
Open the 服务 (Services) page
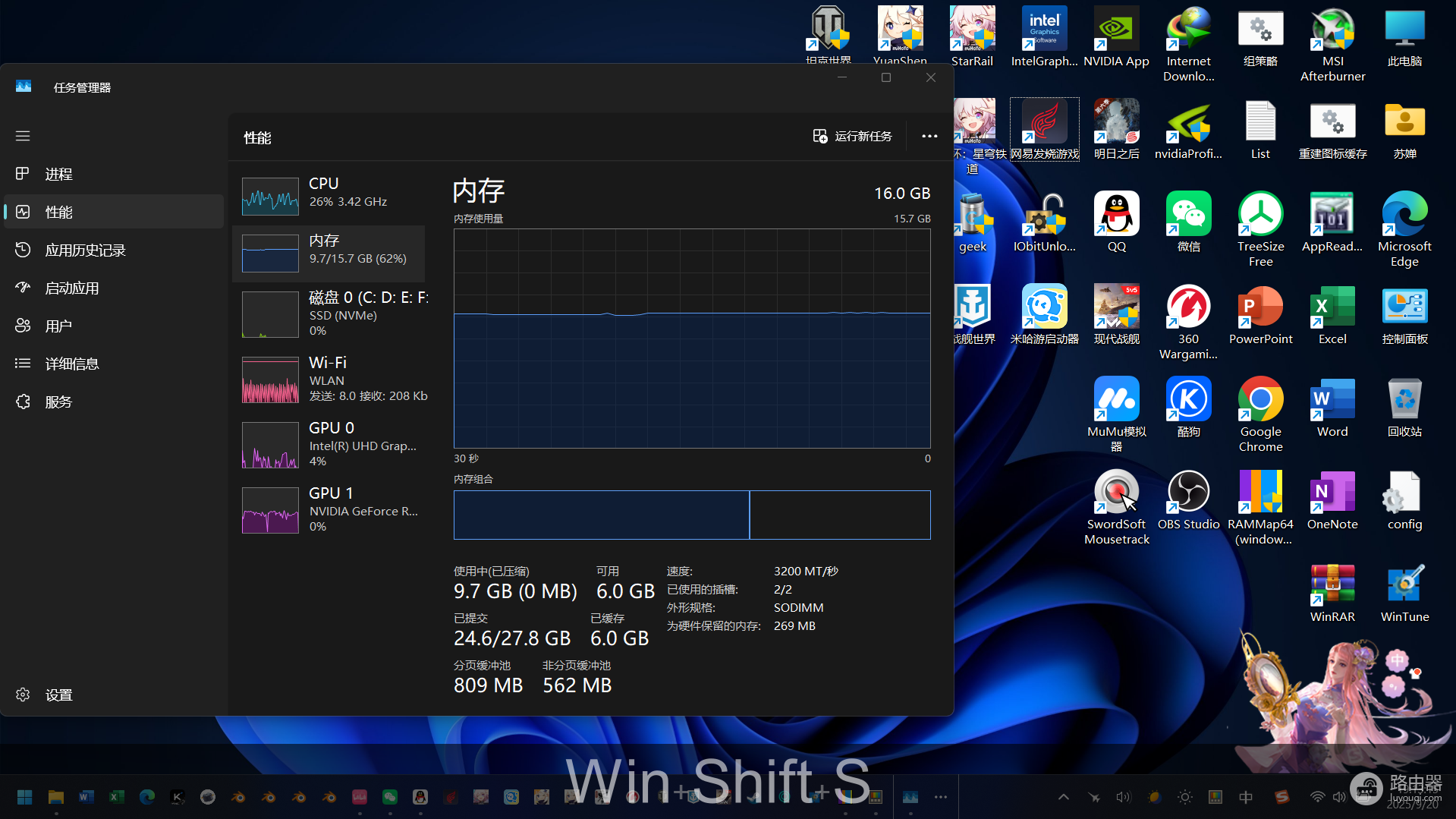pyautogui.click(x=114, y=402)
